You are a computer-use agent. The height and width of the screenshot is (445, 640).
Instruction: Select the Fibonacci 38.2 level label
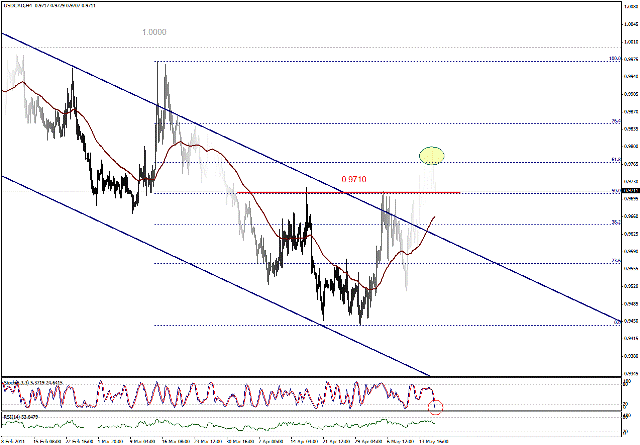(614, 223)
